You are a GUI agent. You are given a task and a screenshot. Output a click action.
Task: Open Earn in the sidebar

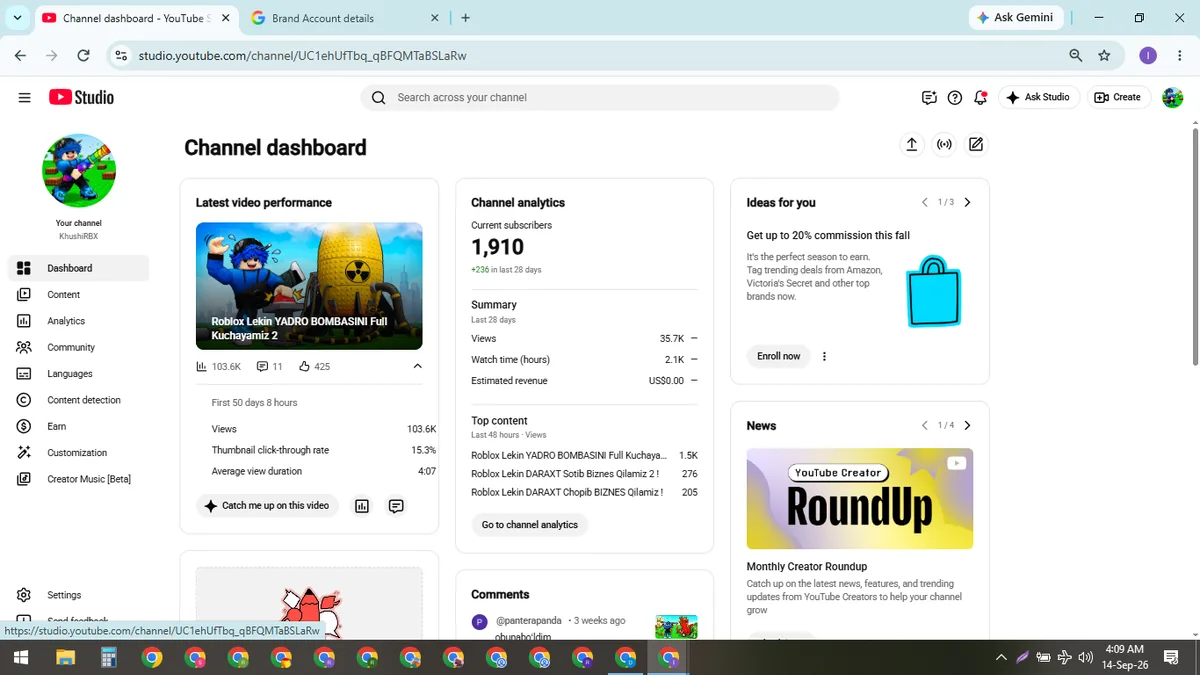[79, 426]
